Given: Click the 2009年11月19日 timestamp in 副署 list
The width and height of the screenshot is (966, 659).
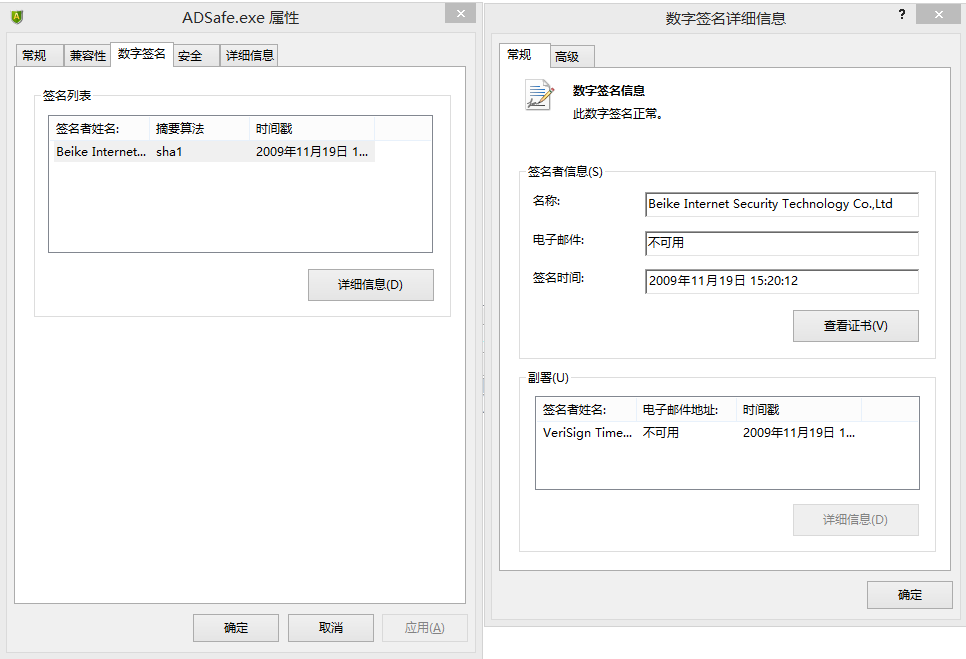Looking at the screenshot, I should [798, 432].
